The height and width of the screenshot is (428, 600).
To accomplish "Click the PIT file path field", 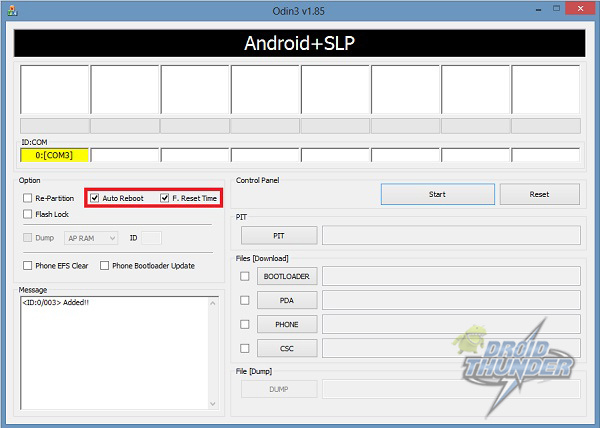I will (x=451, y=235).
